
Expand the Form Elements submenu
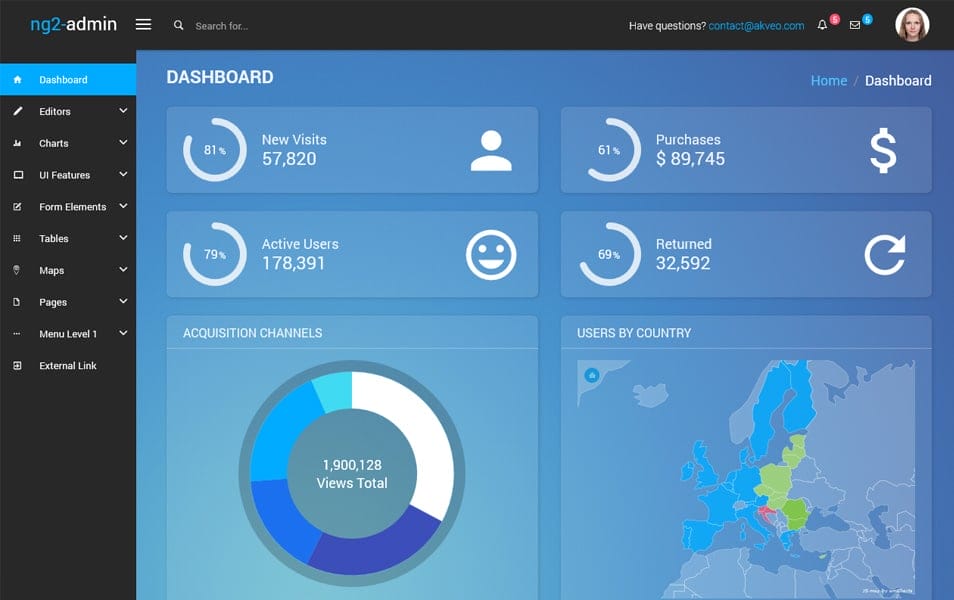tap(72, 207)
